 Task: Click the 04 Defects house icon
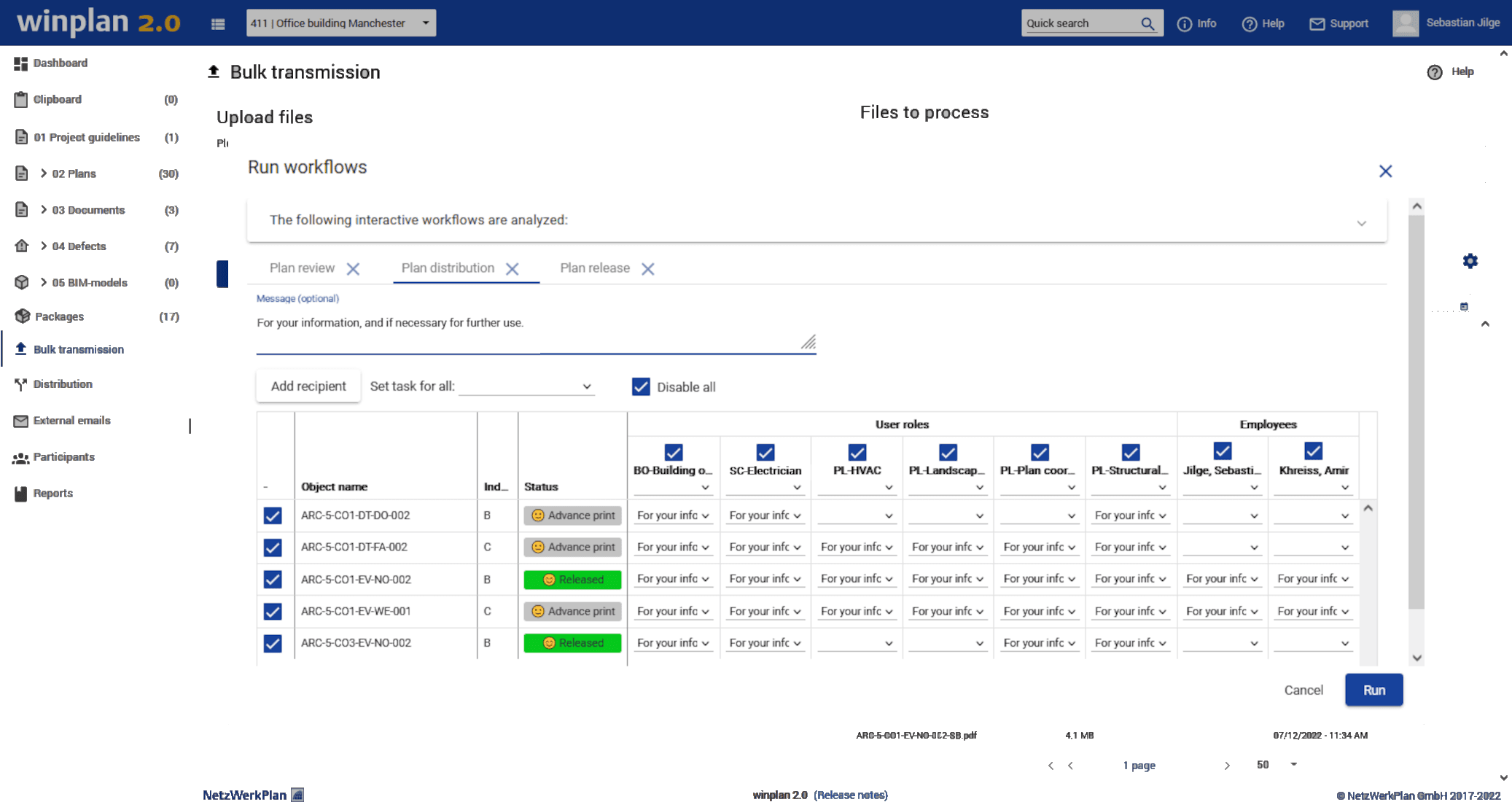pyautogui.click(x=21, y=246)
